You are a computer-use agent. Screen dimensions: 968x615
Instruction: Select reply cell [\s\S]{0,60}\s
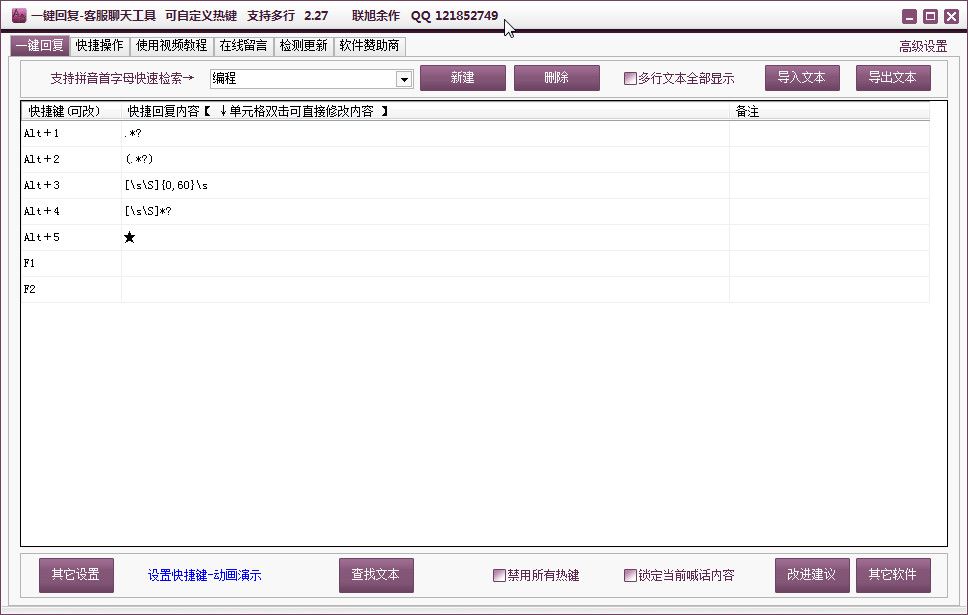[x=425, y=185]
